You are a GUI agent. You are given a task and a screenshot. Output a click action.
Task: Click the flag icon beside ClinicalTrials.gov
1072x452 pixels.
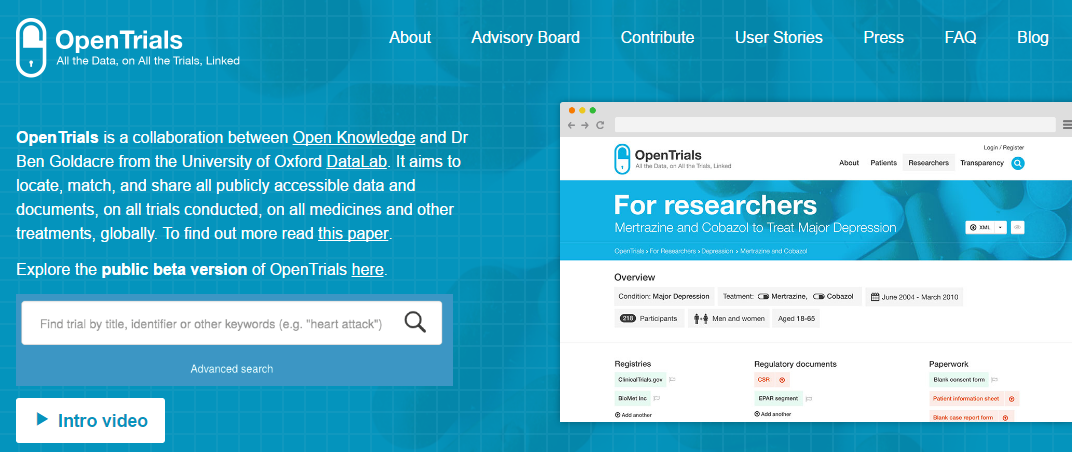coord(672,380)
